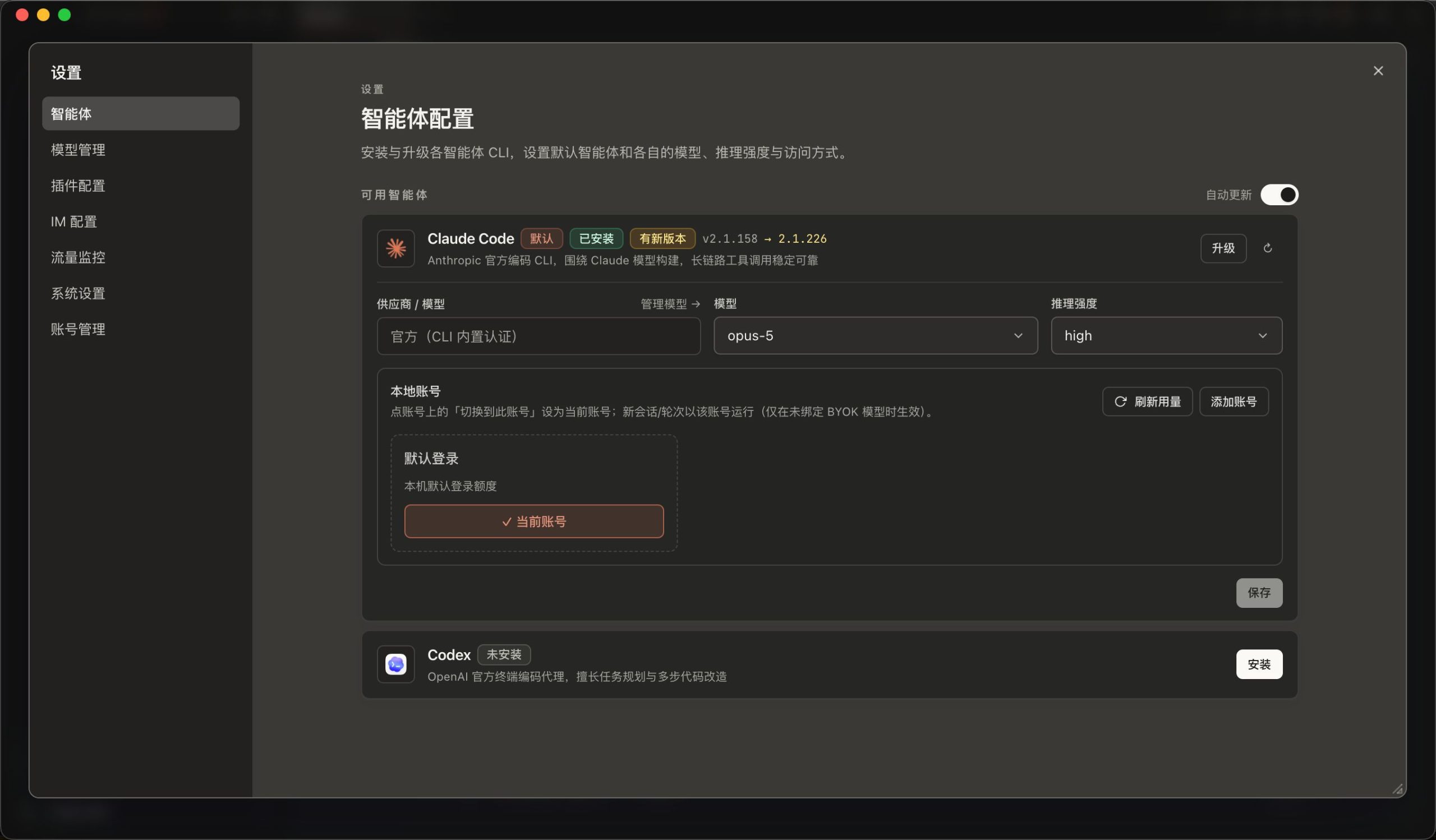Click the 默认登录 account card title
The image size is (1436, 840).
coord(431,459)
